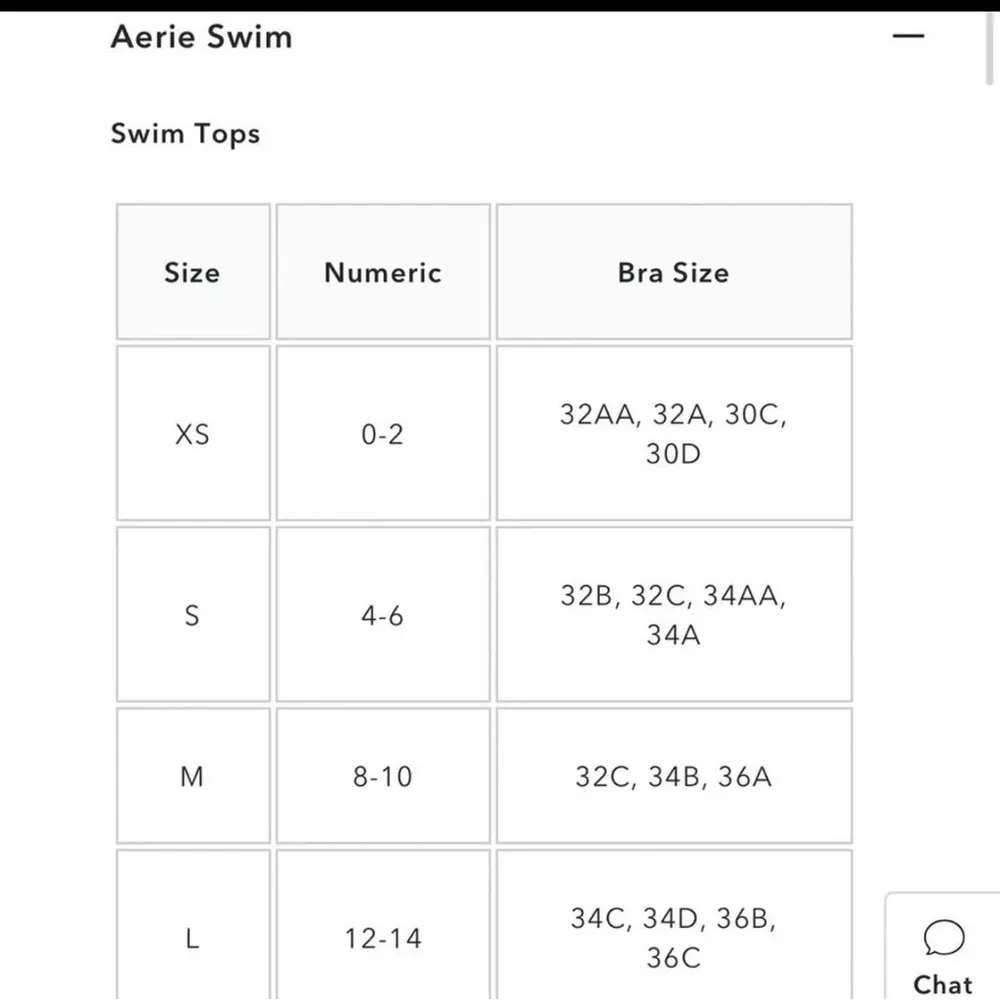The width and height of the screenshot is (1000, 1000).
Task: Click the bra size cell containing 36A
Action: [674, 776]
